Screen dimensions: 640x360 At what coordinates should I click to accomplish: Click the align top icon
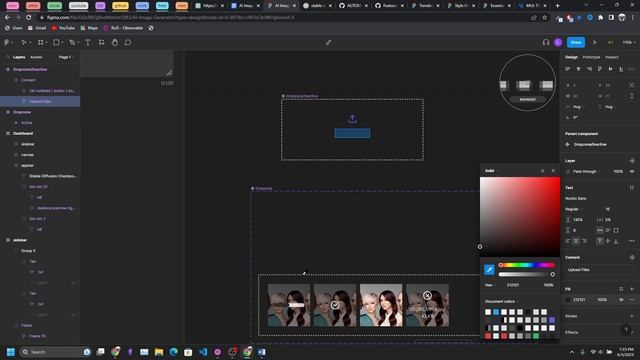pos(600,69)
